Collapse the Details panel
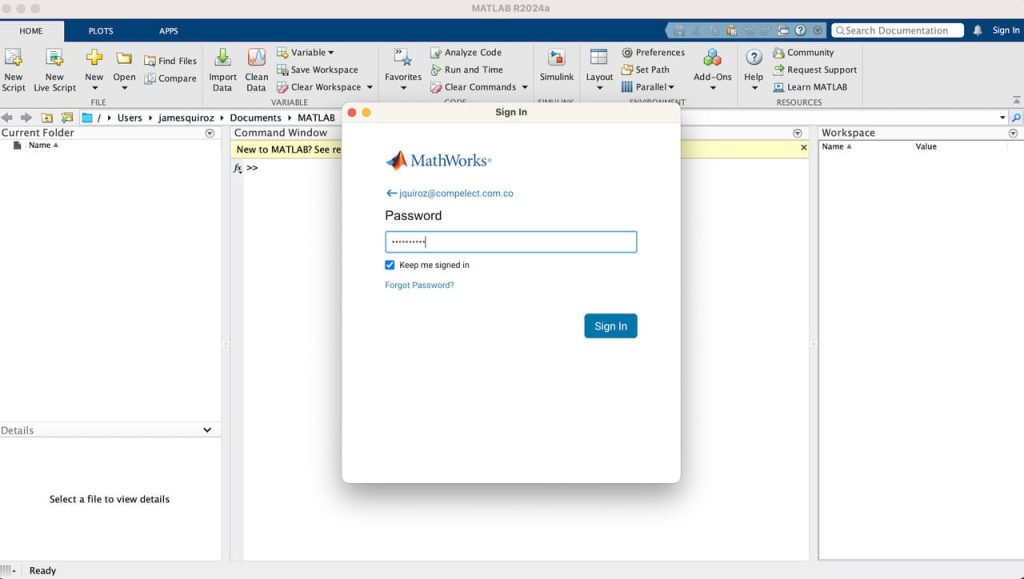 click(x=207, y=430)
